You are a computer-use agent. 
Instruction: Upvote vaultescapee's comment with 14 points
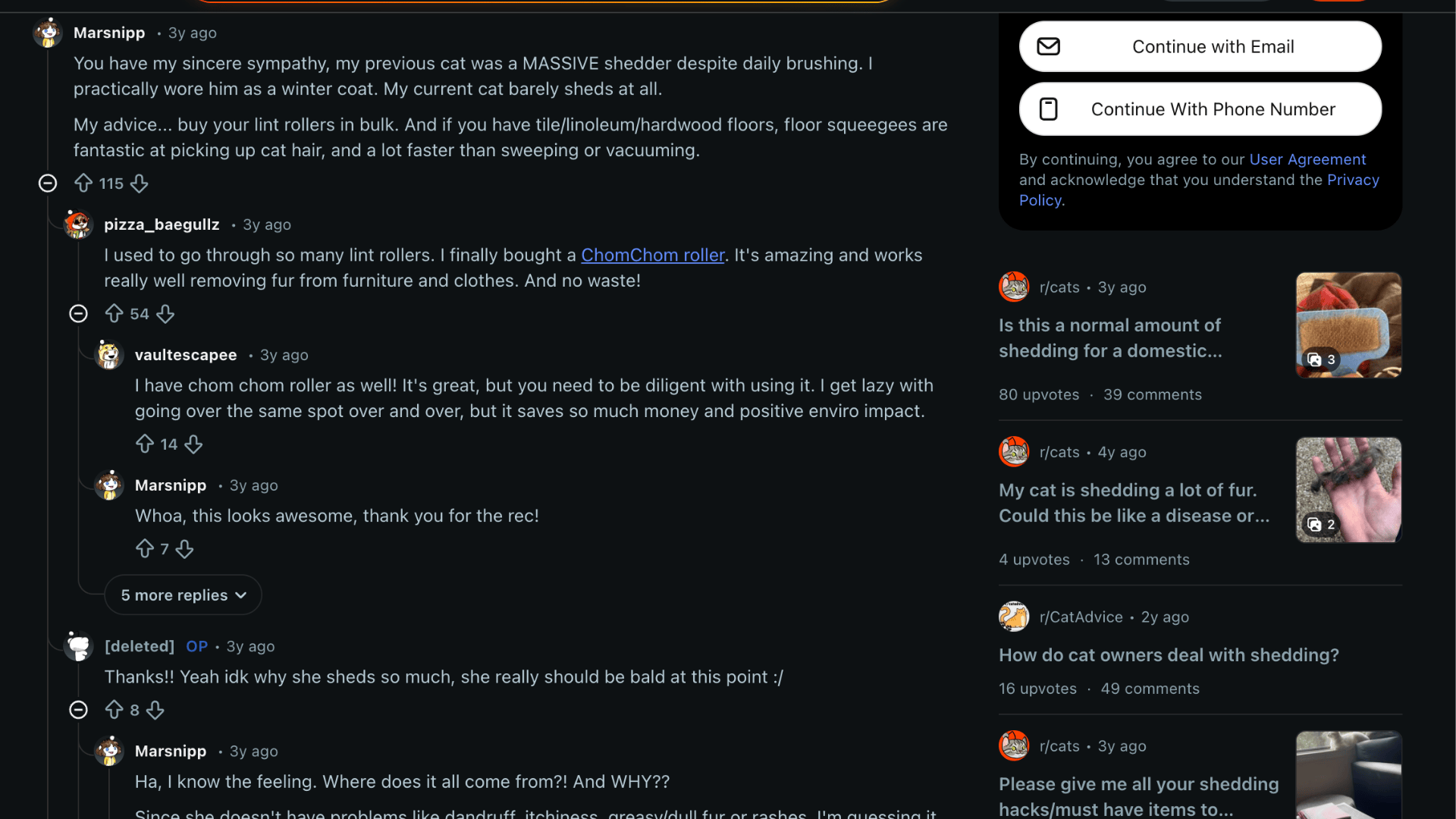click(145, 444)
